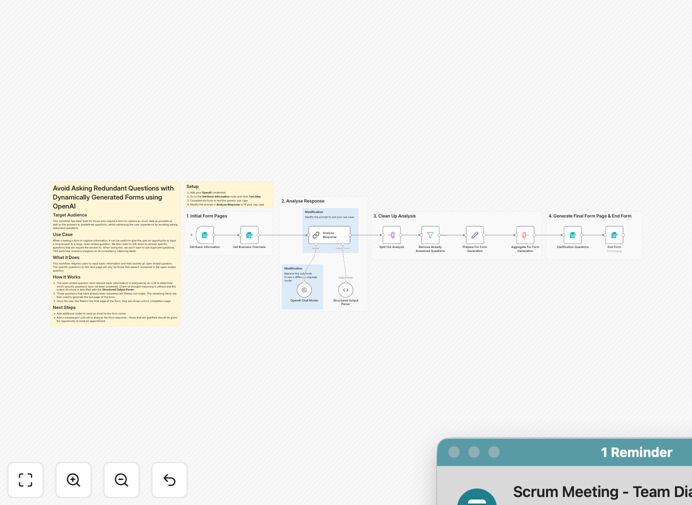Click the '1 Reminder' window title
This screenshot has width=692, height=505.
coord(636,452)
